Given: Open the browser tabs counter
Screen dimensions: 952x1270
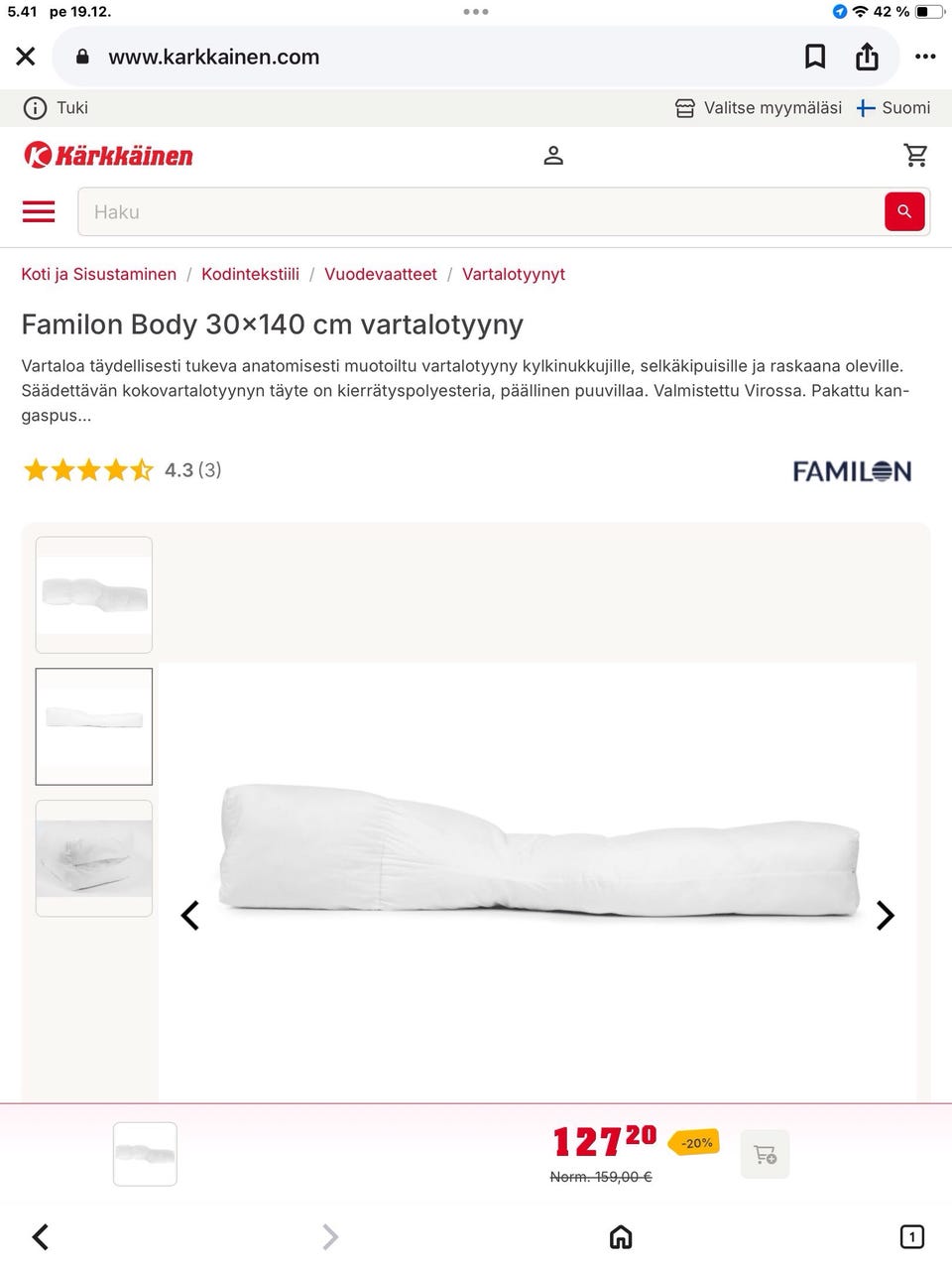Looking at the screenshot, I should (911, 1236).
